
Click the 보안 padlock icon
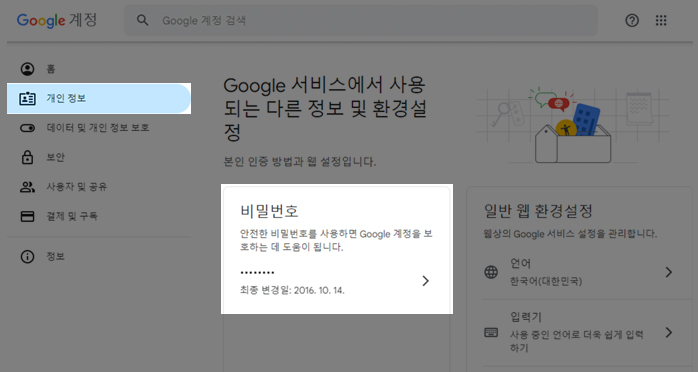[28, 157]
